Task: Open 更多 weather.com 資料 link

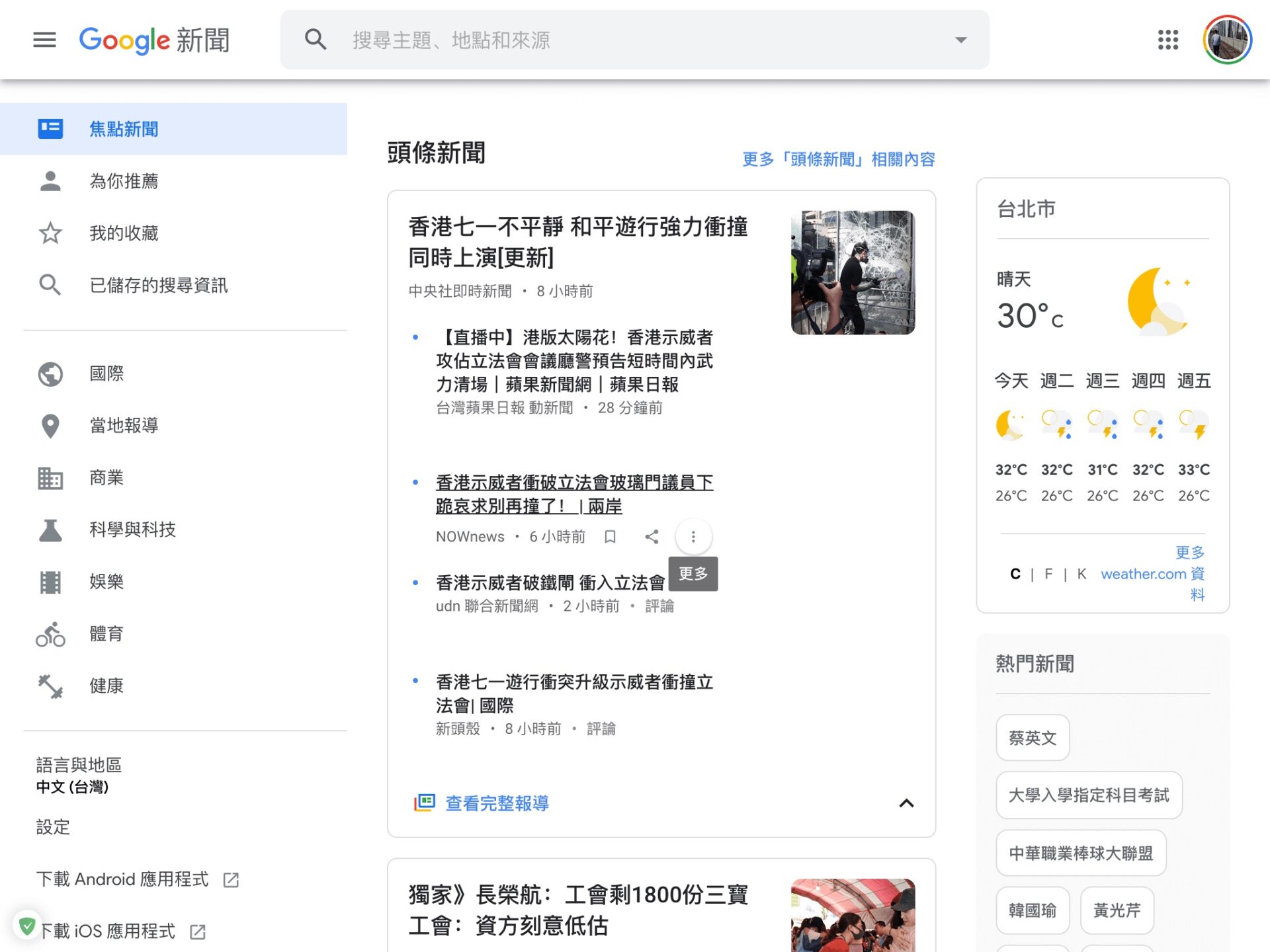Action: [x=1154, y=573]
